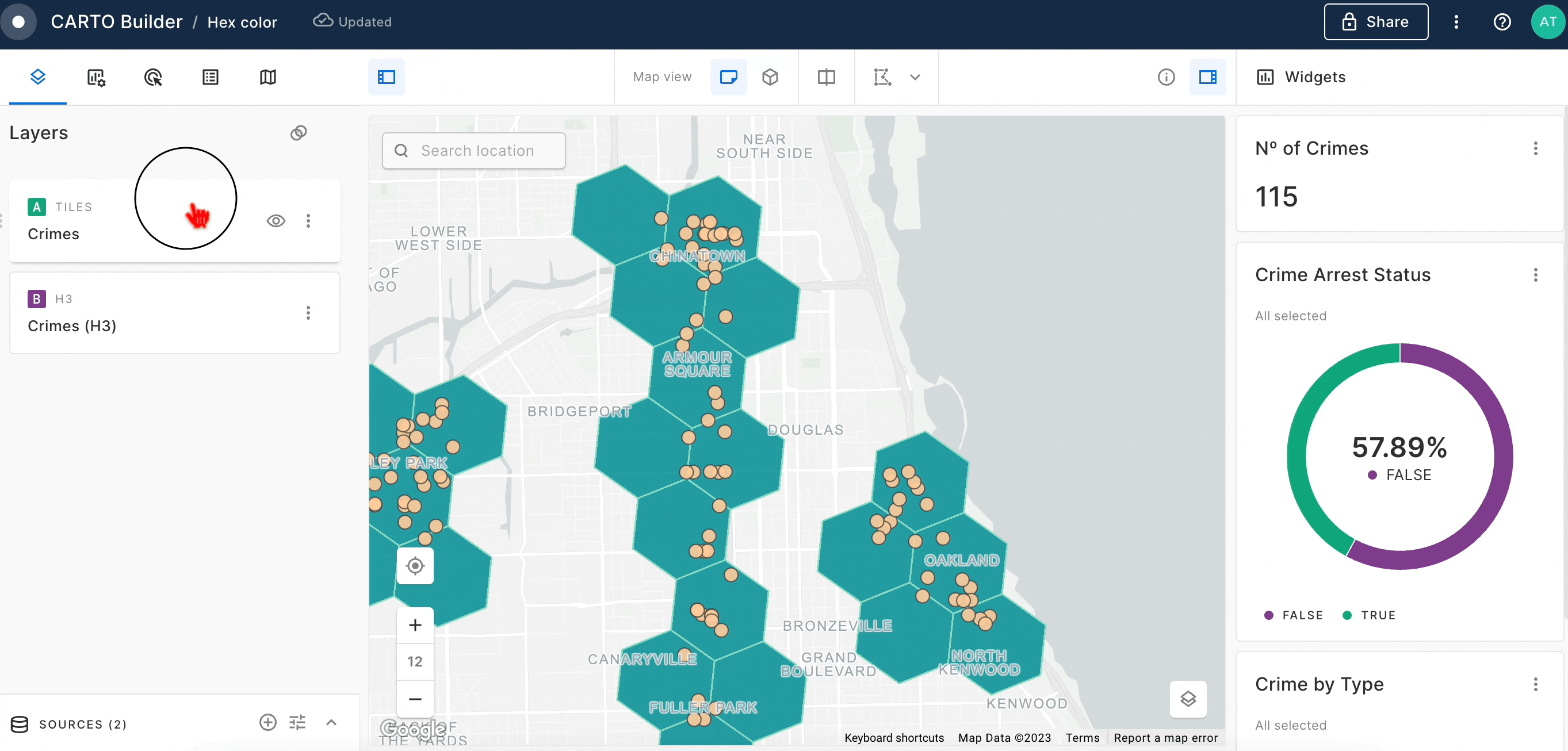Open the Widgets tab in left sidebar

click(95, 77)
